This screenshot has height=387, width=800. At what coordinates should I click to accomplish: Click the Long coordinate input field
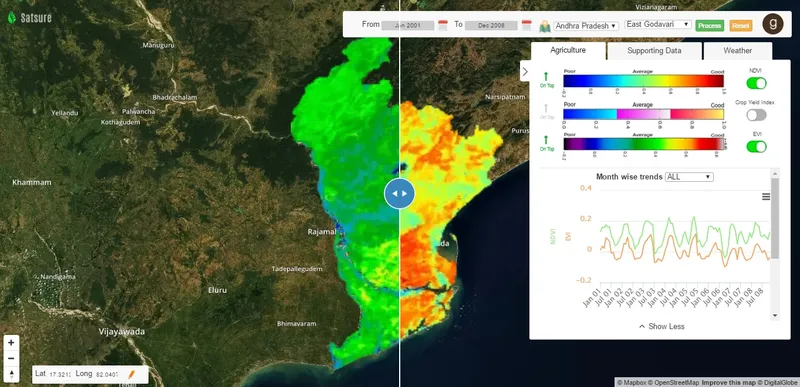pyautogui.click(x=107, y=374)
